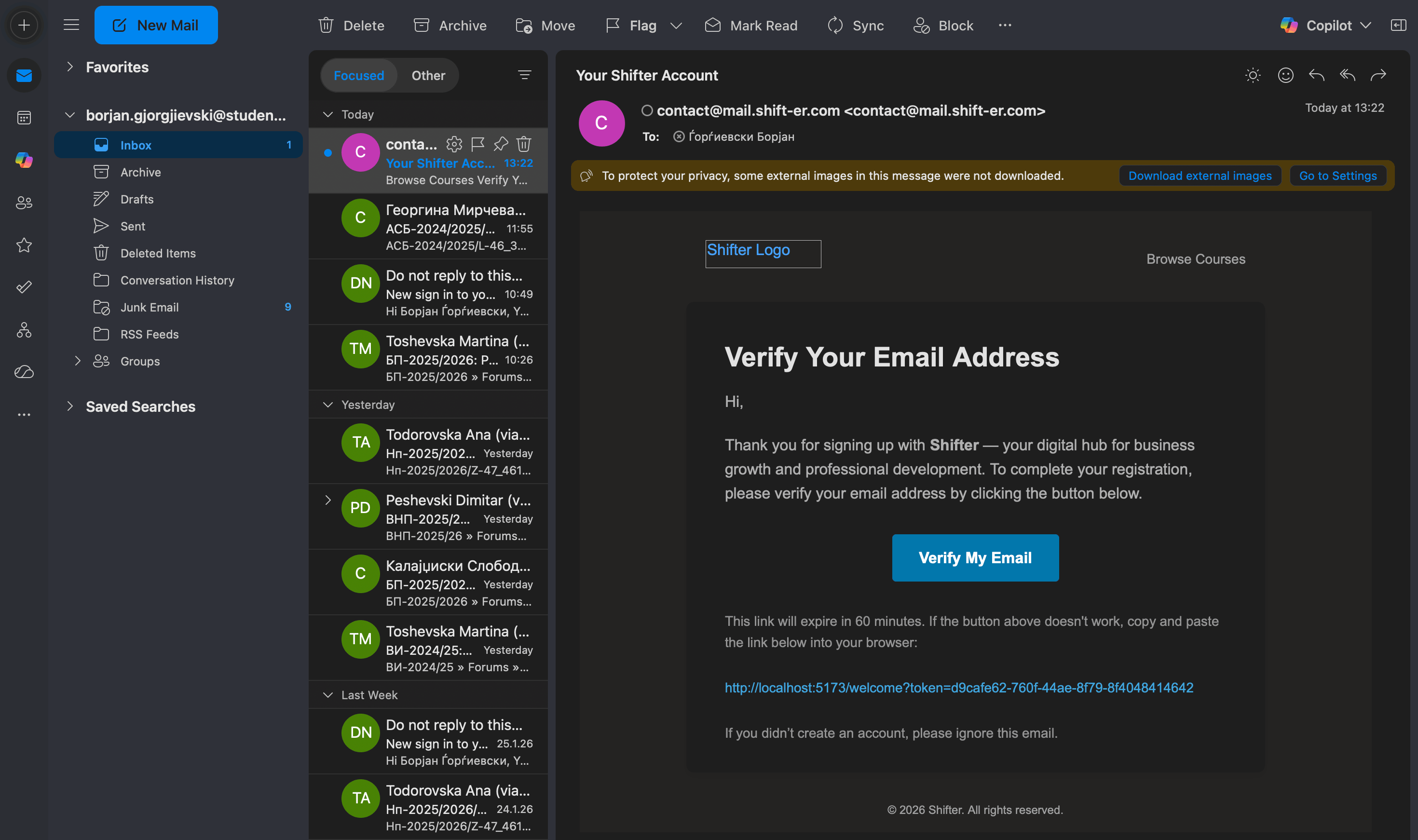1418x840 pixels.
Task: Click the Verify My Email button
Action: [x=975, y=557]
